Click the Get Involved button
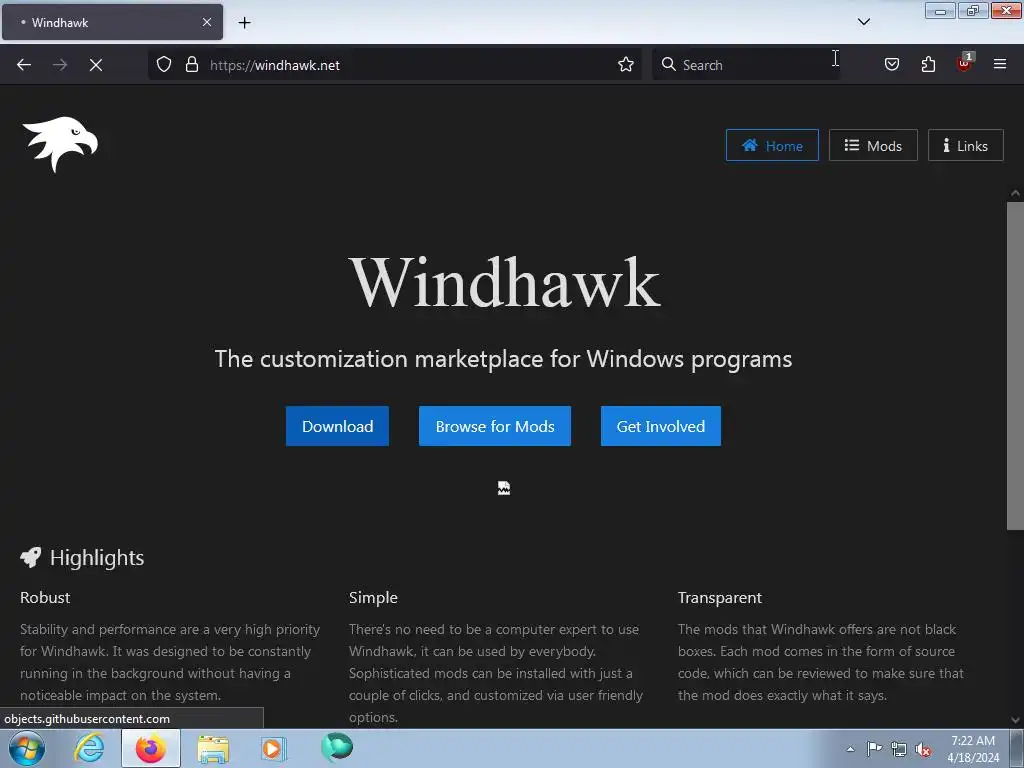 661,426
